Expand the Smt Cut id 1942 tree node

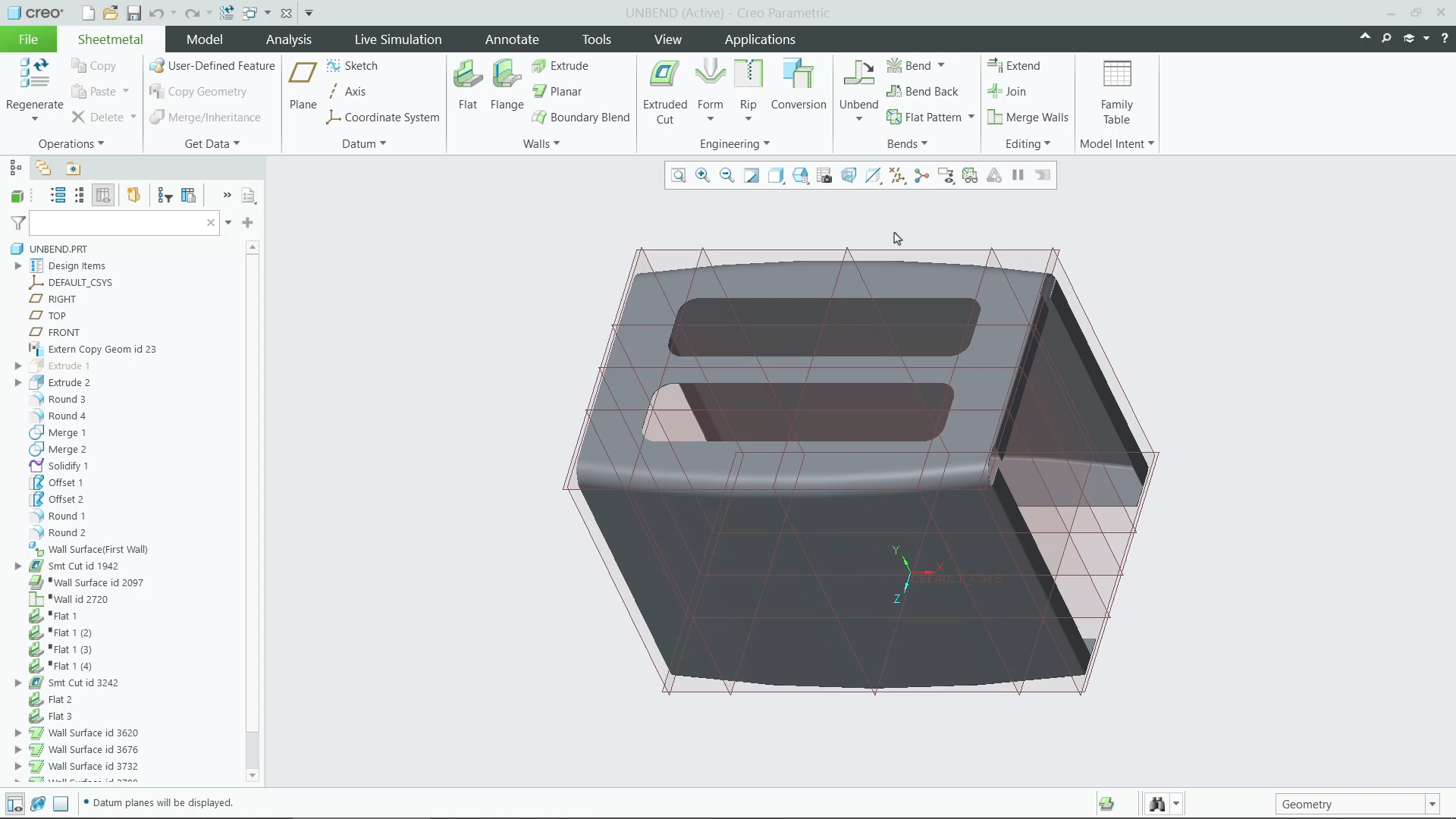18,566
